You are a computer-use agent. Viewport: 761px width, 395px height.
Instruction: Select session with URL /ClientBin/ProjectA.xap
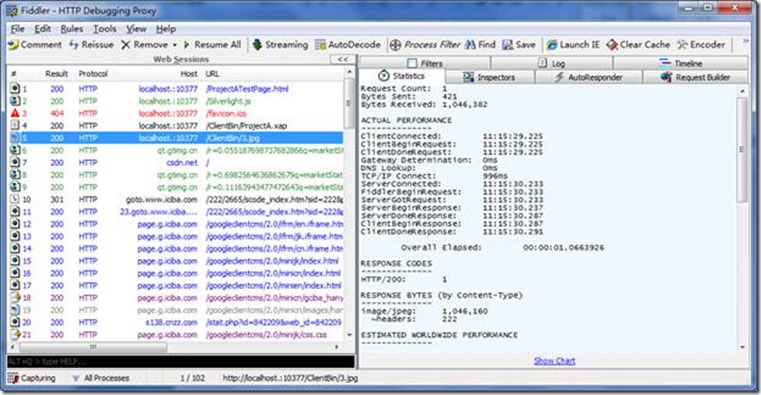tap(176, 126)
